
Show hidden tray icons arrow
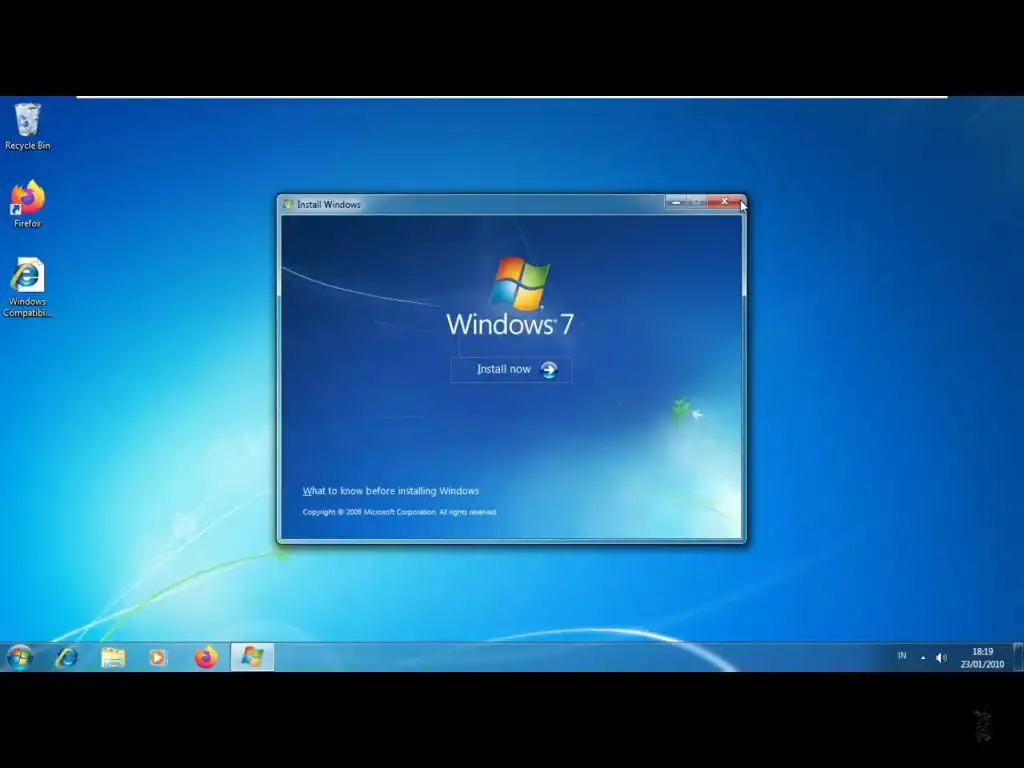pyautogui.click(x=923, y=658)
